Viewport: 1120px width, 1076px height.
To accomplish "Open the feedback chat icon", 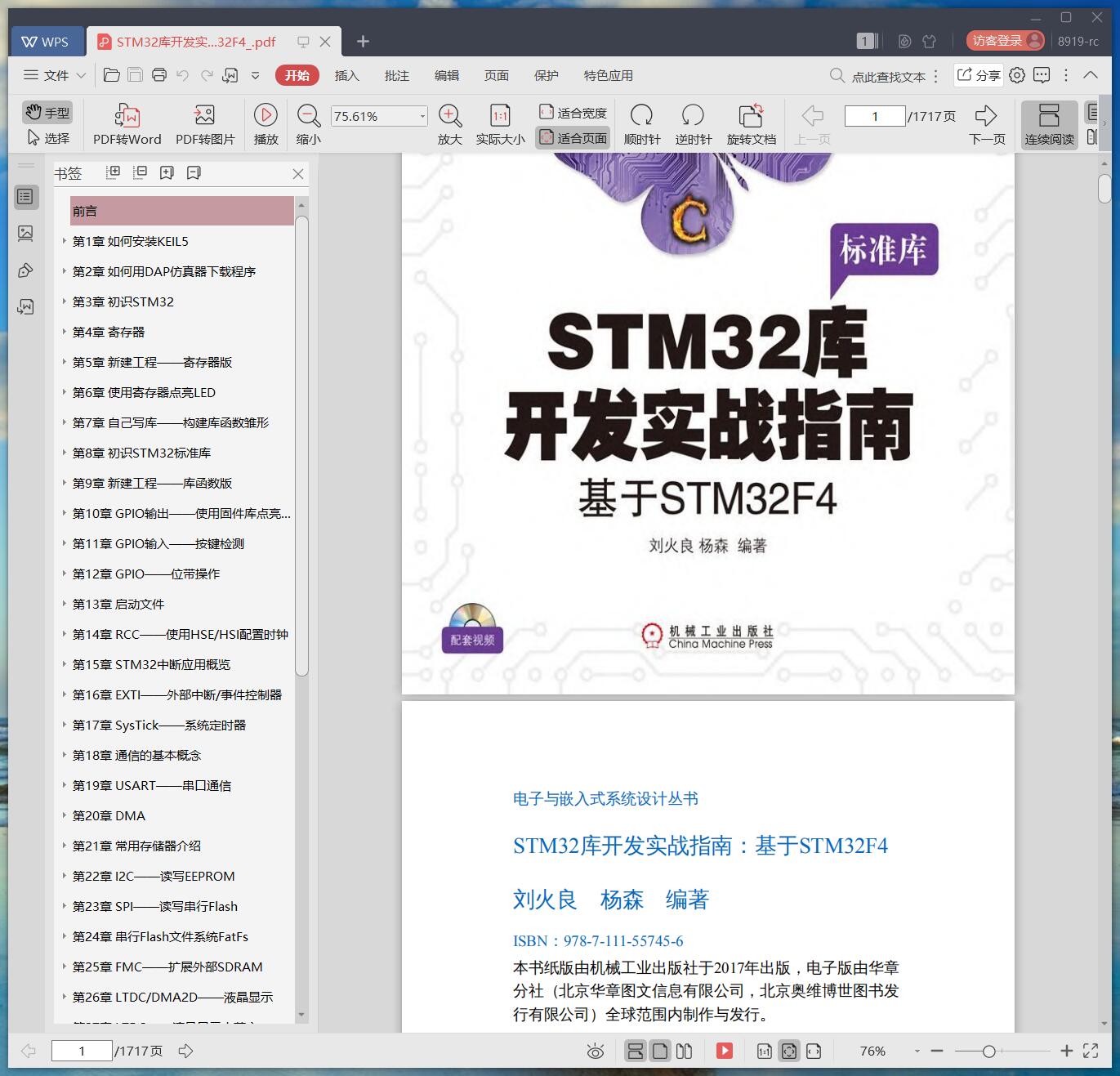I will [1042, 75].
